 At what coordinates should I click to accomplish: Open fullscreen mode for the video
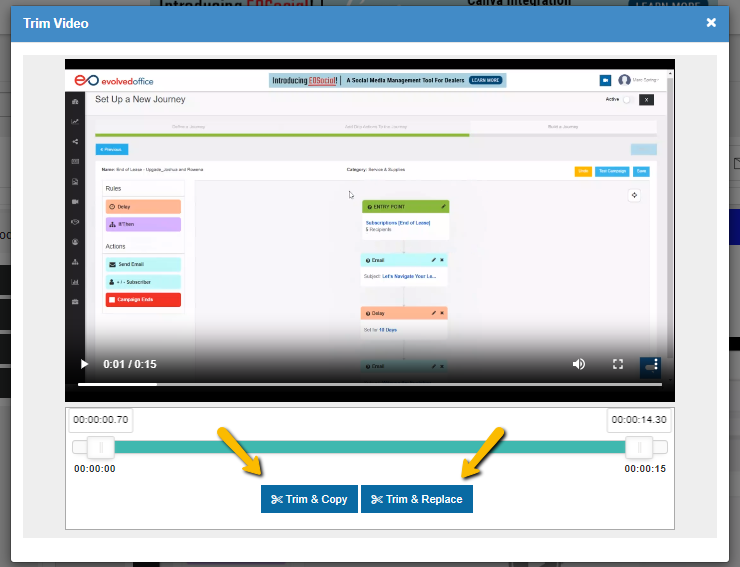[618, 364]
